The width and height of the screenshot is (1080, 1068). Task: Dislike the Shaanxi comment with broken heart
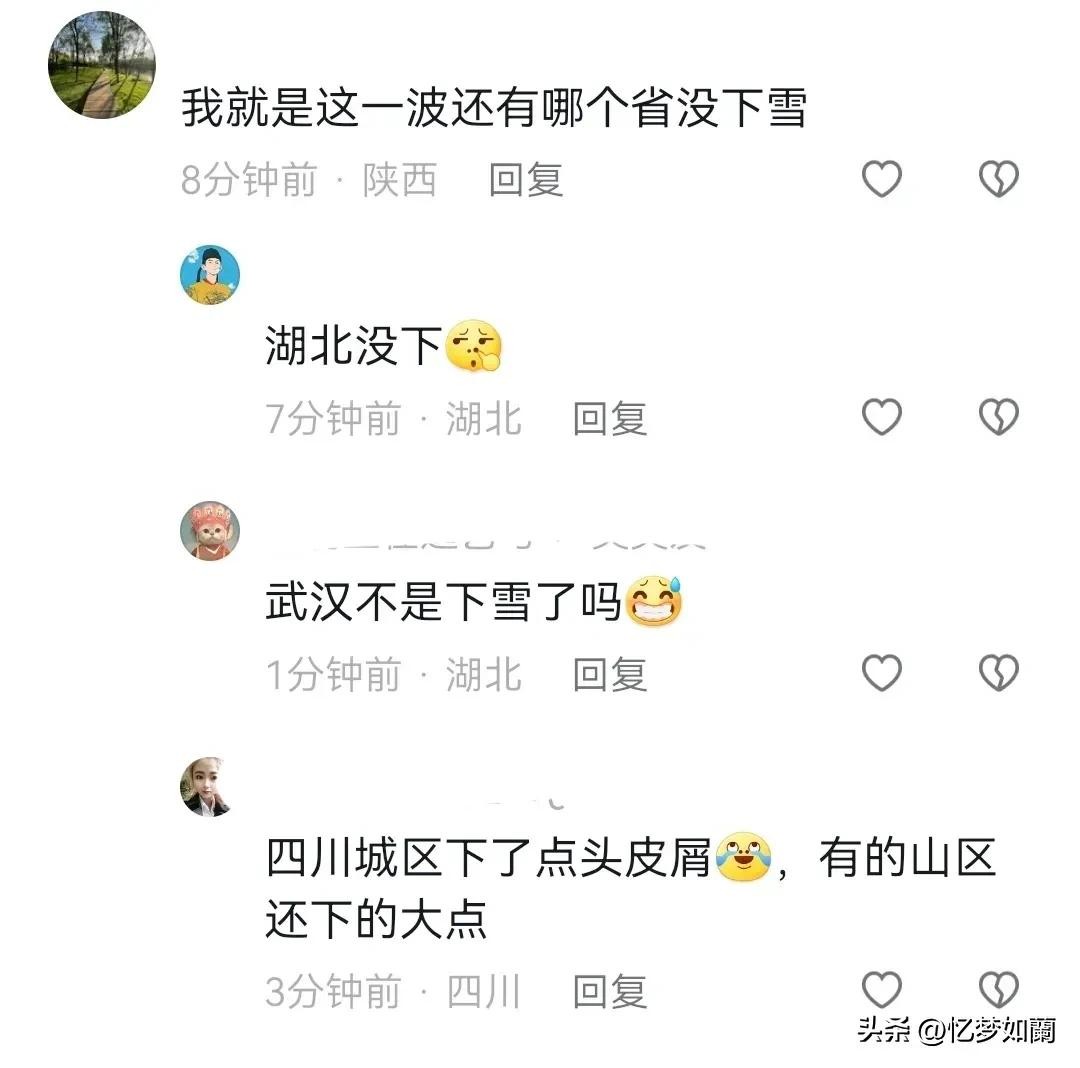click(999, 179)
